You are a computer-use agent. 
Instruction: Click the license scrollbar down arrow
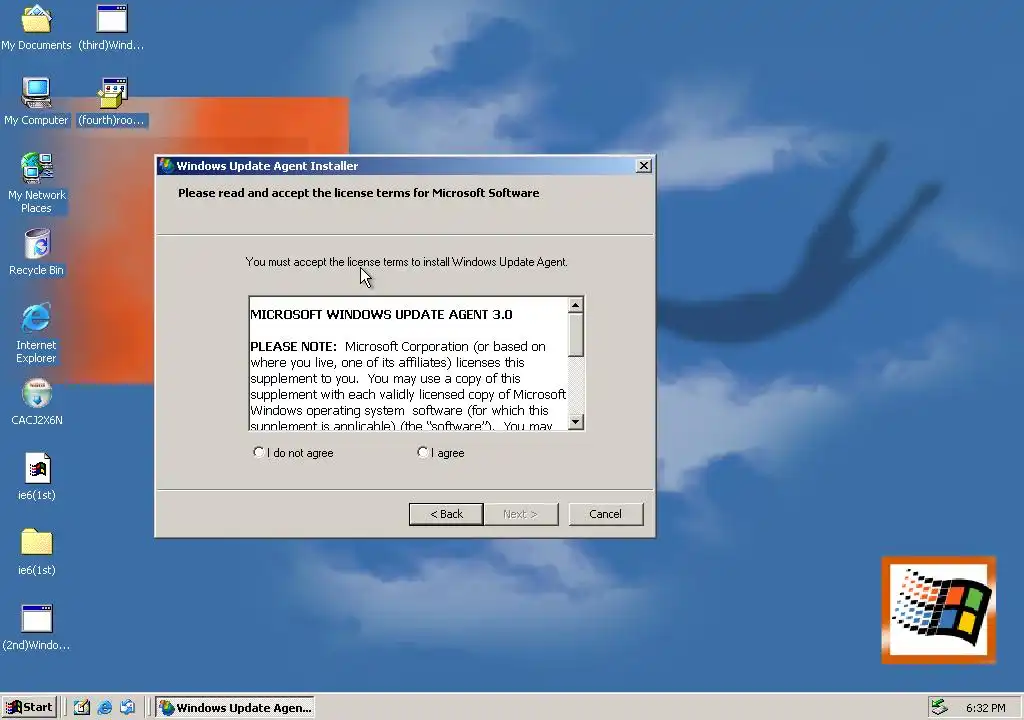[575, 421]
